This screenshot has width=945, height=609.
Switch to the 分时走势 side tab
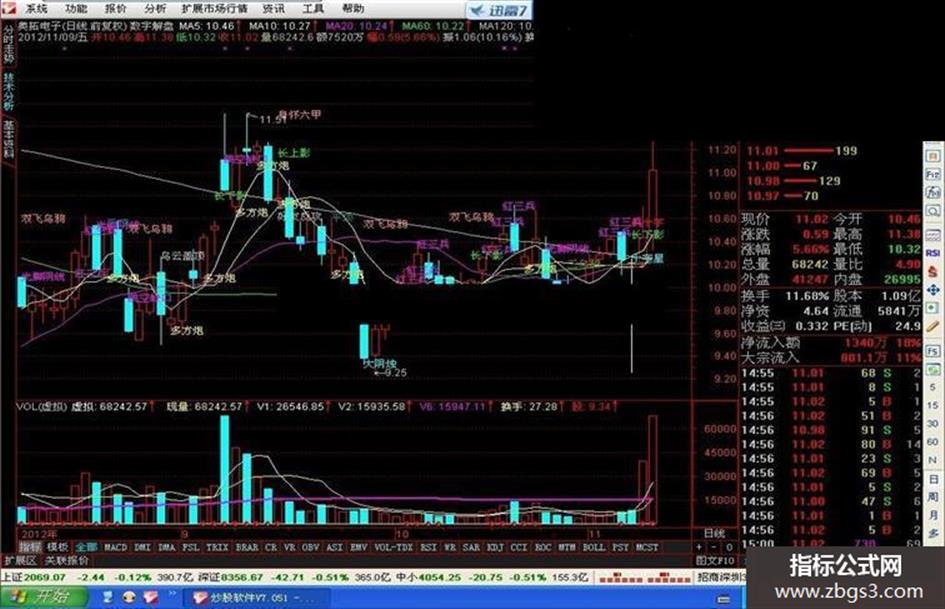coord(8,45)
